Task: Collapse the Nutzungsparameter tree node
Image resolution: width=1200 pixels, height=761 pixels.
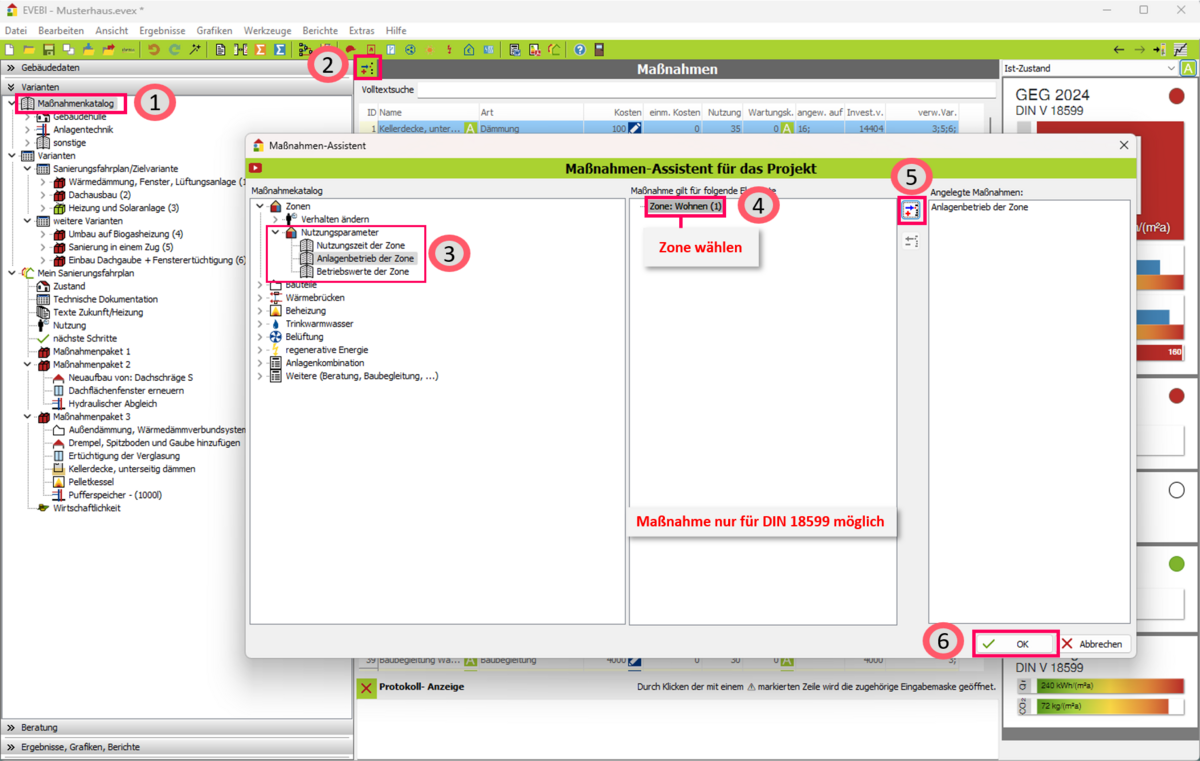Action: [275, 232]
